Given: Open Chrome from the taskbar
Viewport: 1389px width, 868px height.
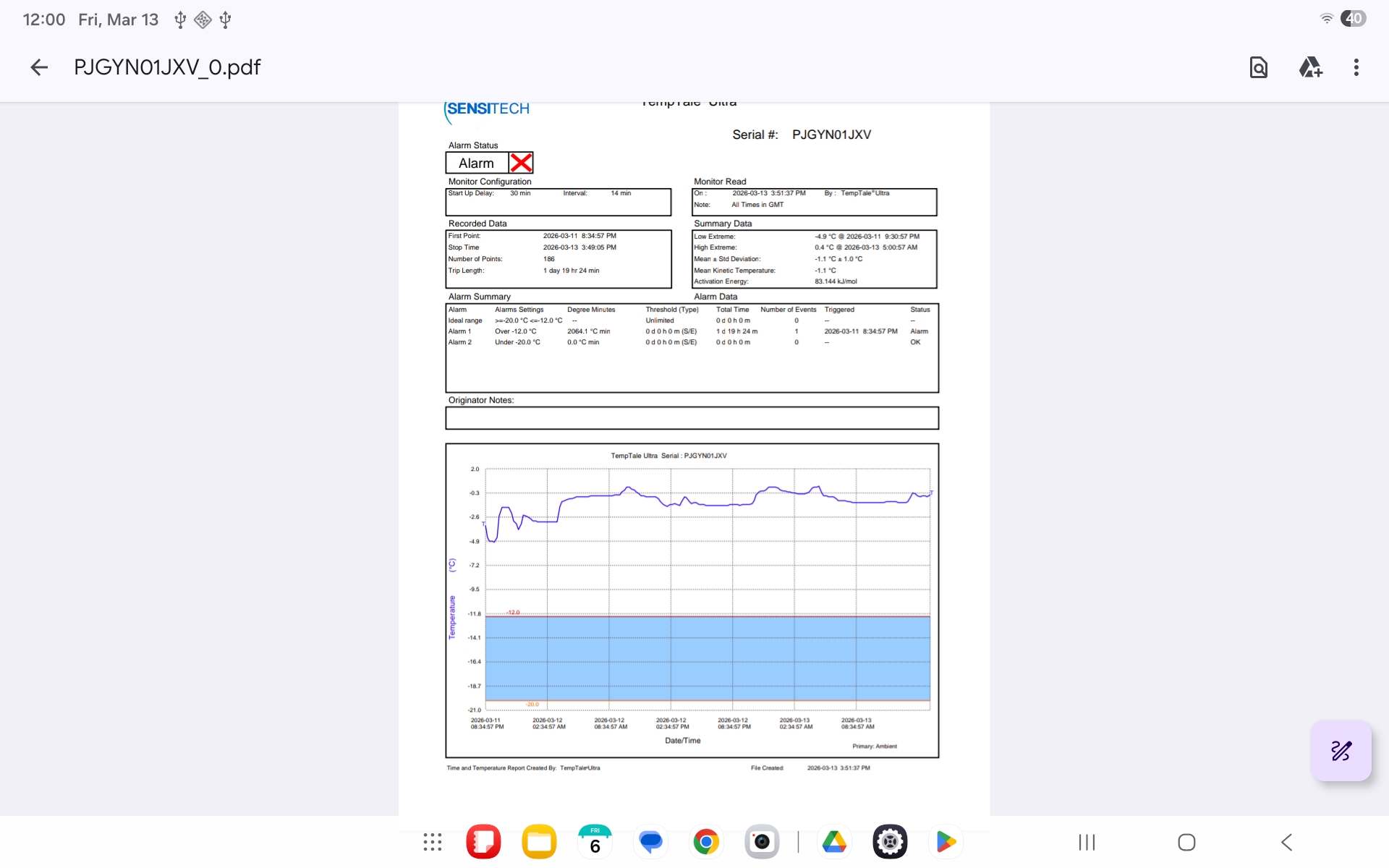Looking at the screenshot, I should [706, 842].
